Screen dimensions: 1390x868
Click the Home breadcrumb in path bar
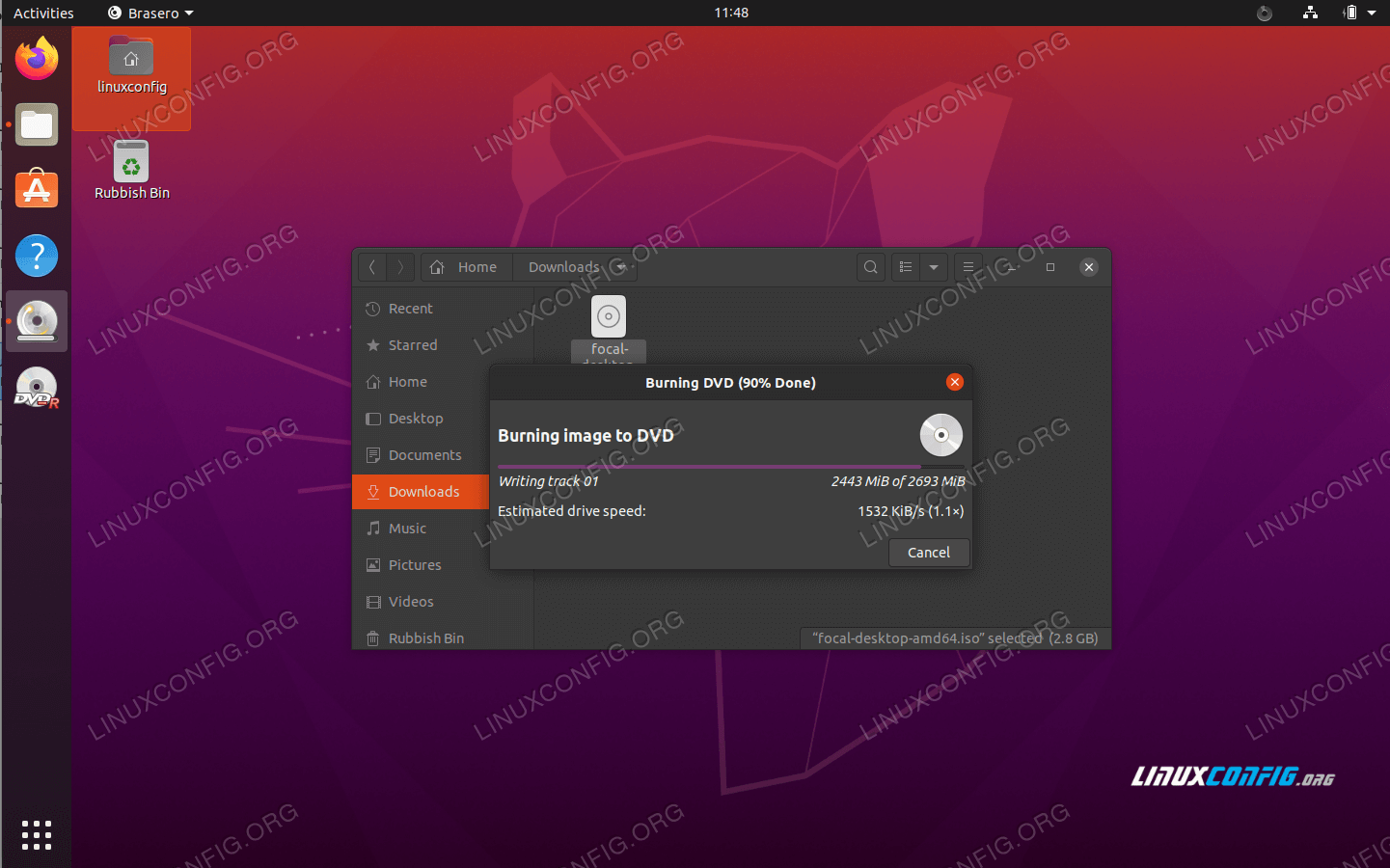[467, 267]
